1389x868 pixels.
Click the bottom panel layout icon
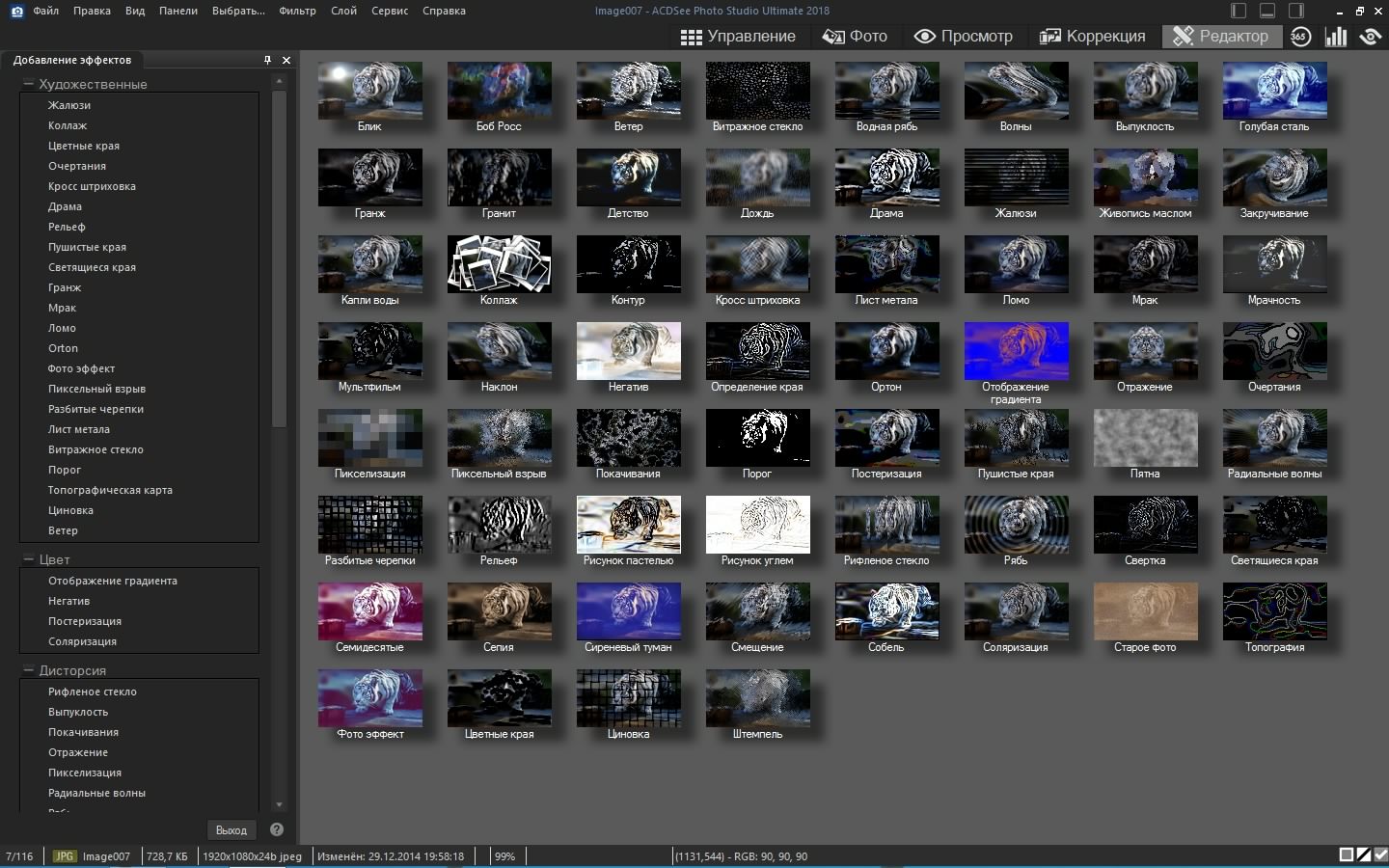(x=1267, y=11)
